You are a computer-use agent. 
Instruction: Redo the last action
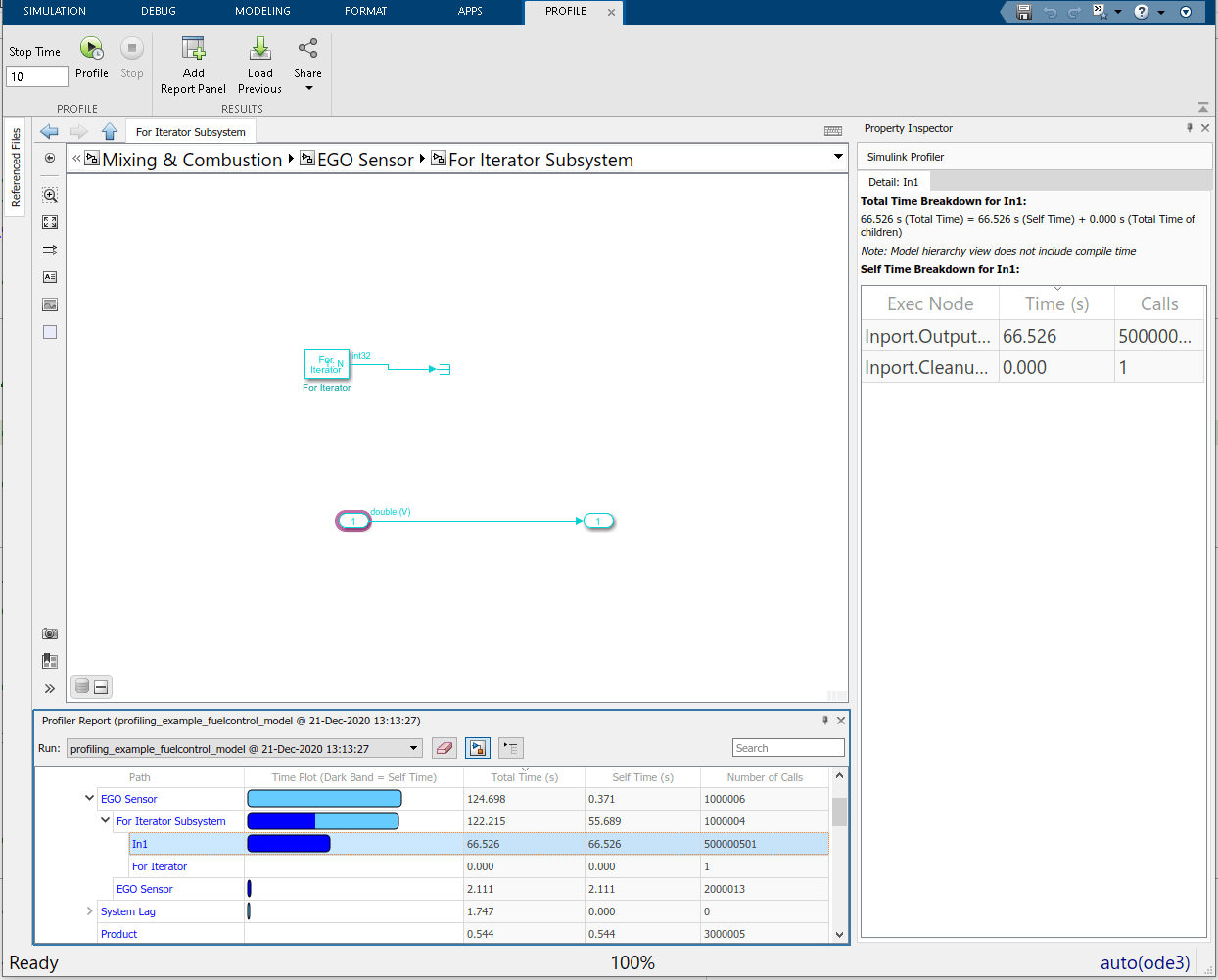(1074, 12)
